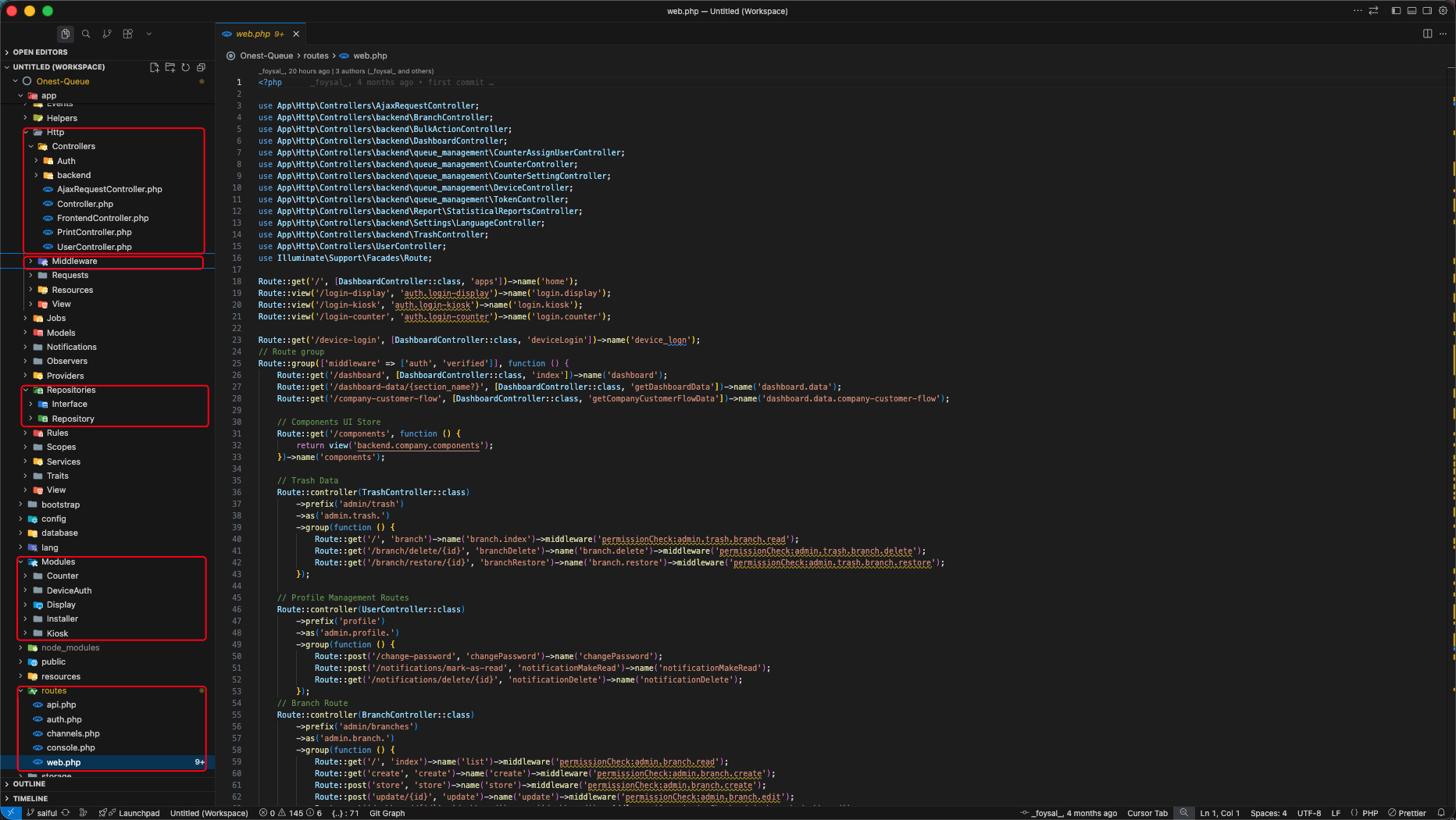Image resolution: width=1456 pixels, height=820 pixels.
Task: Expand the Timeline panel
Action: point(30,799)
